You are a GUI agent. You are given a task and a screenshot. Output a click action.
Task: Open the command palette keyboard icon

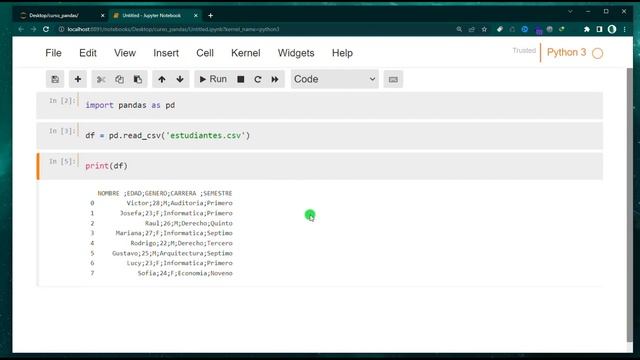click(393, 79)
